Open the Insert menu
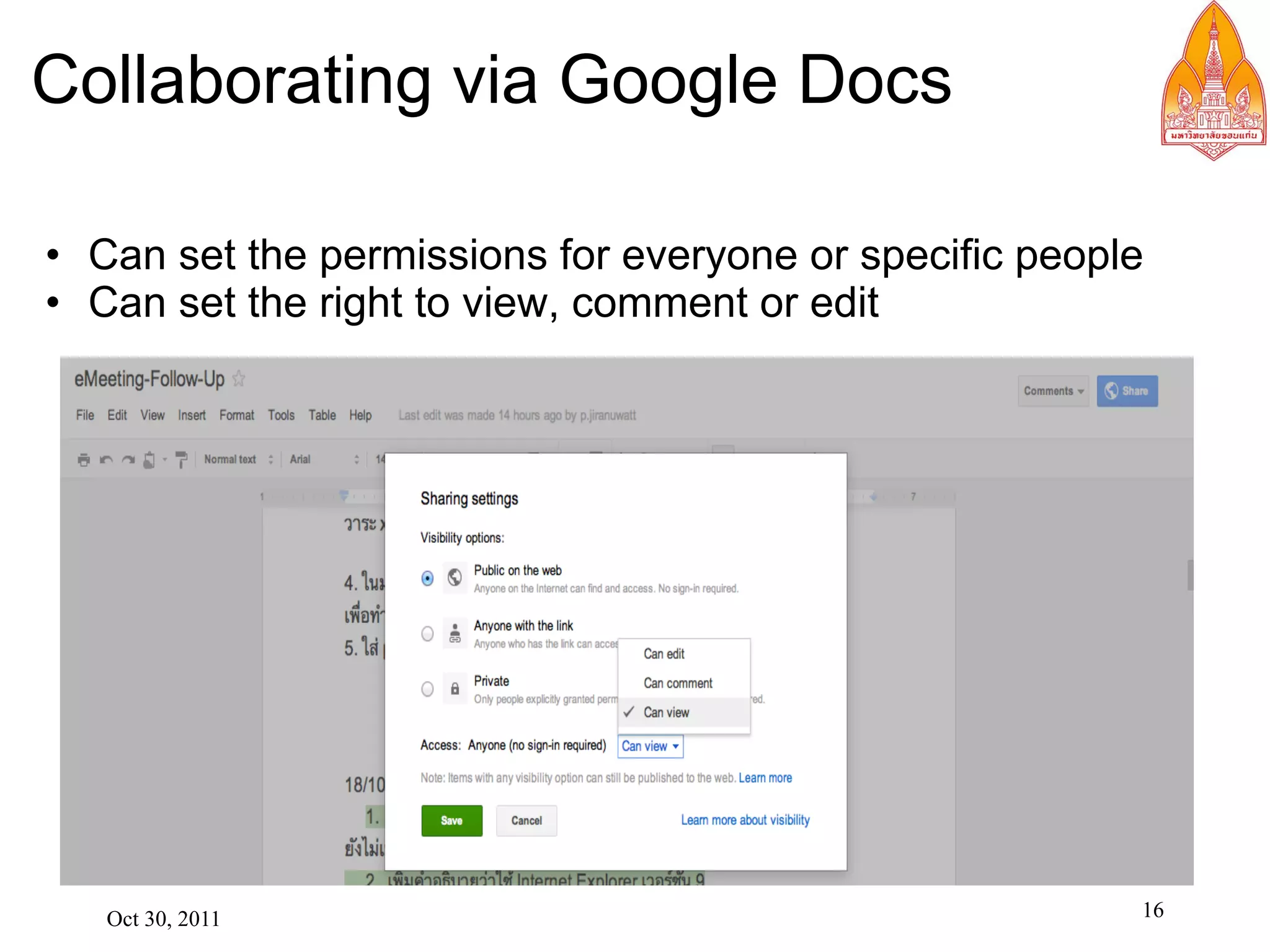Image resolution: width=1270 pixels, height=952 pixels. (x=192, y=415)
